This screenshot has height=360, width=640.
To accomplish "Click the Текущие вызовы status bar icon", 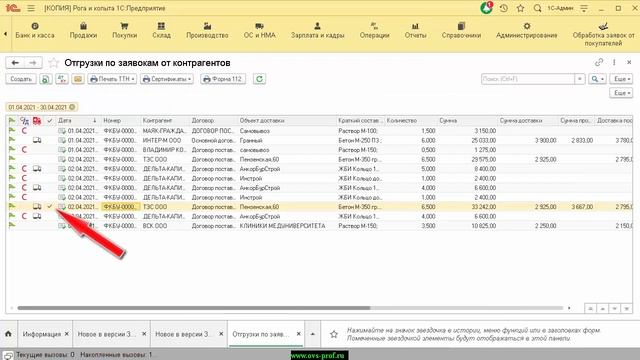I will click(x=8, y=355).
